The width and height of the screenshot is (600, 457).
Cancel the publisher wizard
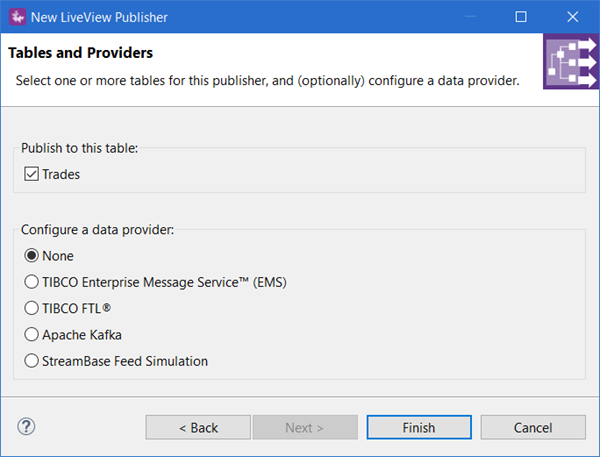[x=532, y=428]
